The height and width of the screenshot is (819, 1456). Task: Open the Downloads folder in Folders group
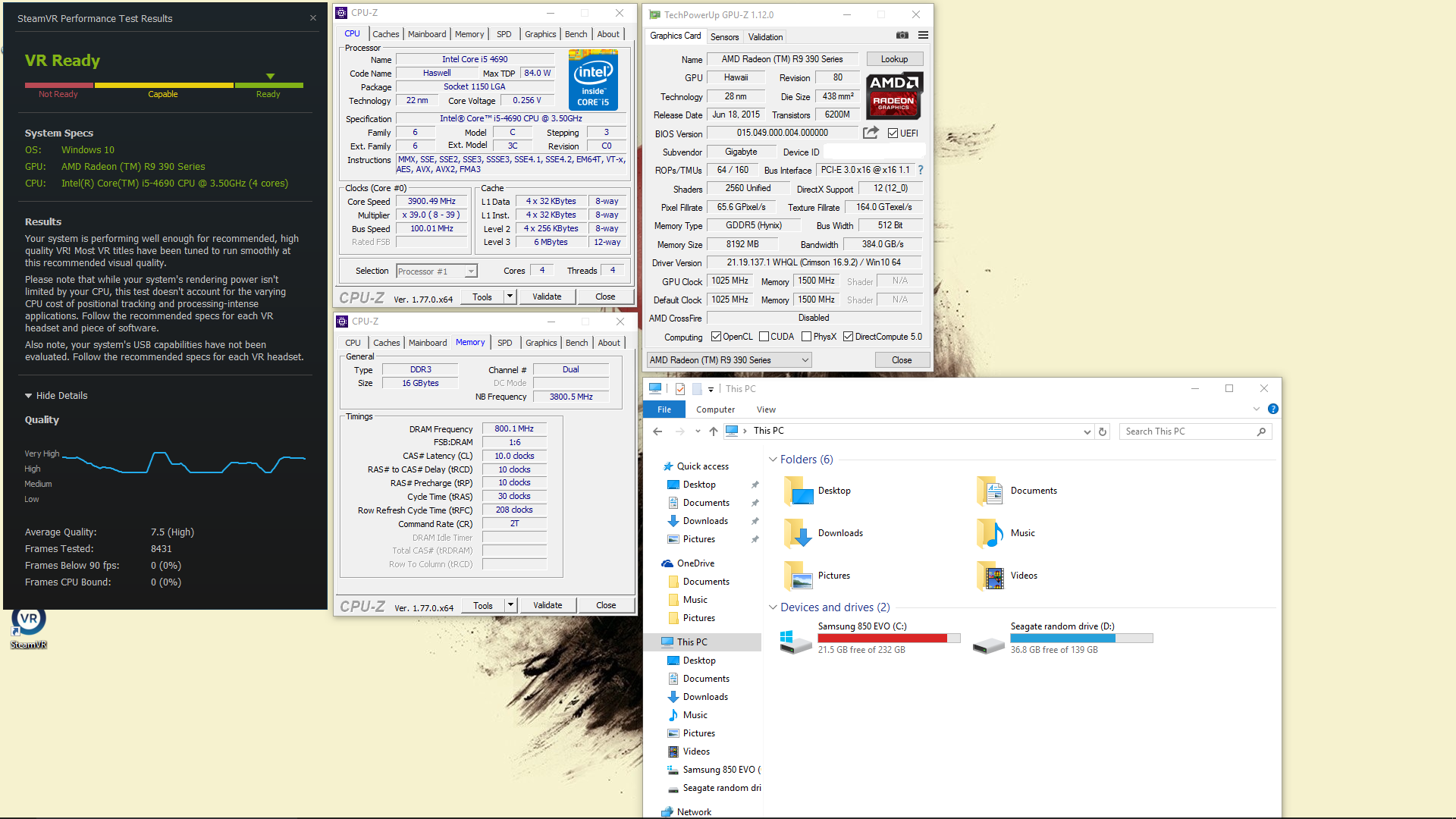click(x=824, y=533)
